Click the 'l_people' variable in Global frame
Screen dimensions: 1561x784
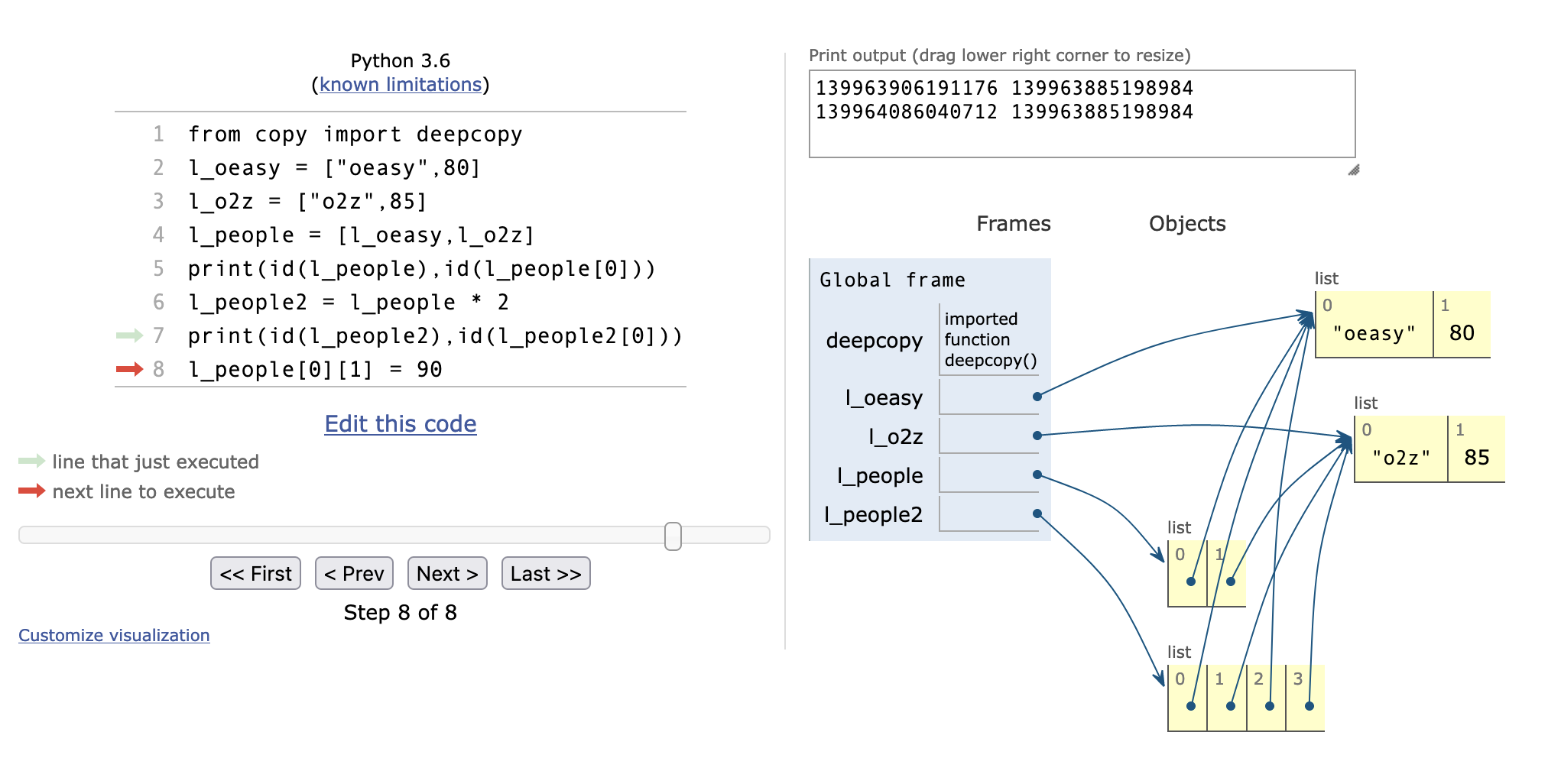881,475
